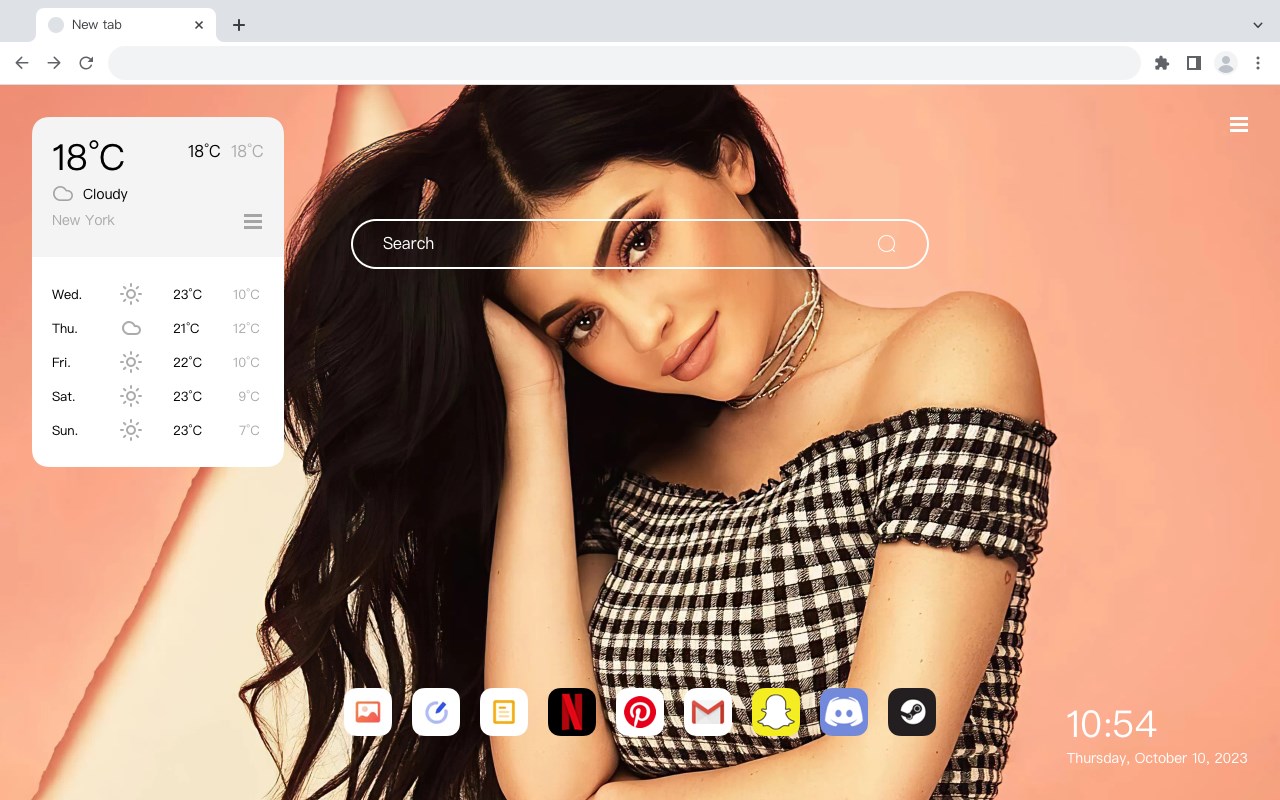This screenshot has height=800, width=1280.
Task: Open the Gmail shortcut
Action: pos(708,712)
